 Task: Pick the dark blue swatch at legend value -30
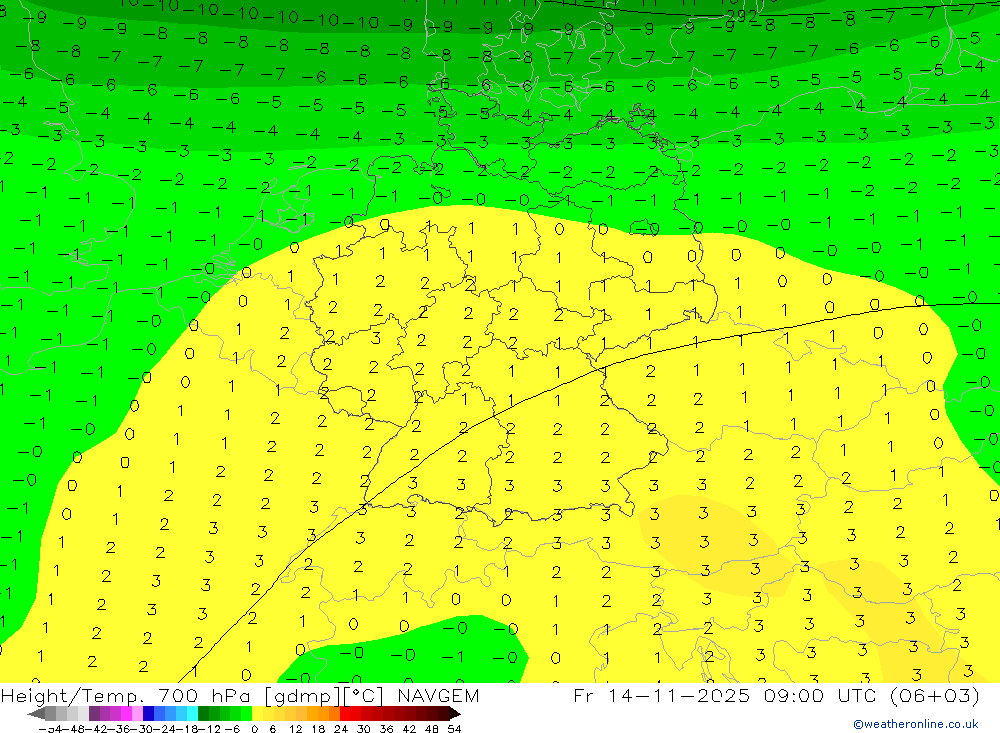tap(148, 714)
